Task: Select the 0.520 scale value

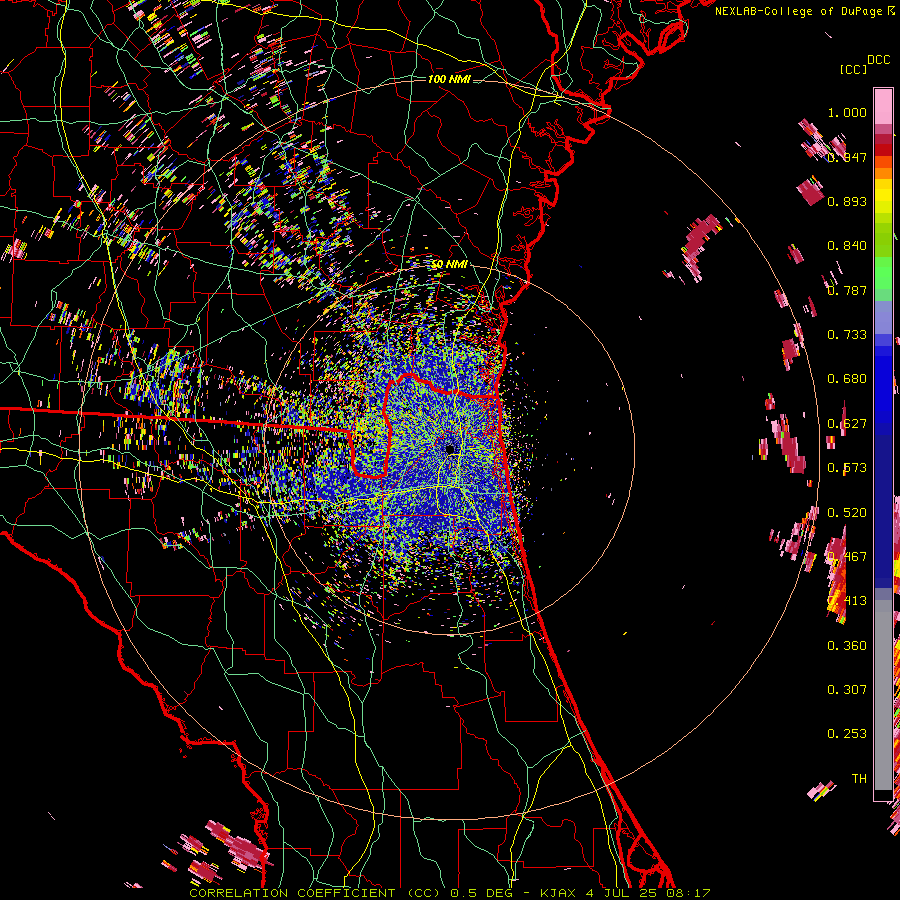Action: pyautogui.click(x=847, y=513)
